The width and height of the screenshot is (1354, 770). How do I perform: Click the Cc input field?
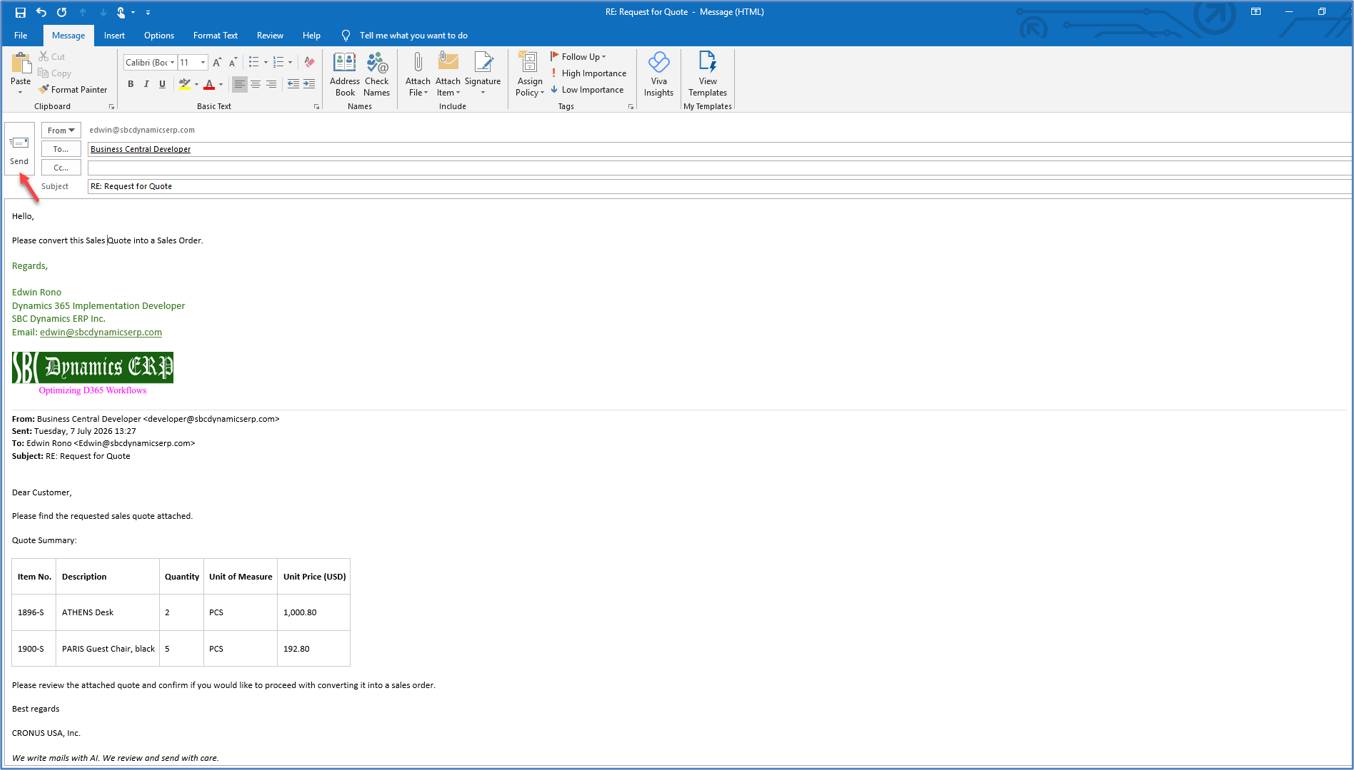click(x=720, y=167)
